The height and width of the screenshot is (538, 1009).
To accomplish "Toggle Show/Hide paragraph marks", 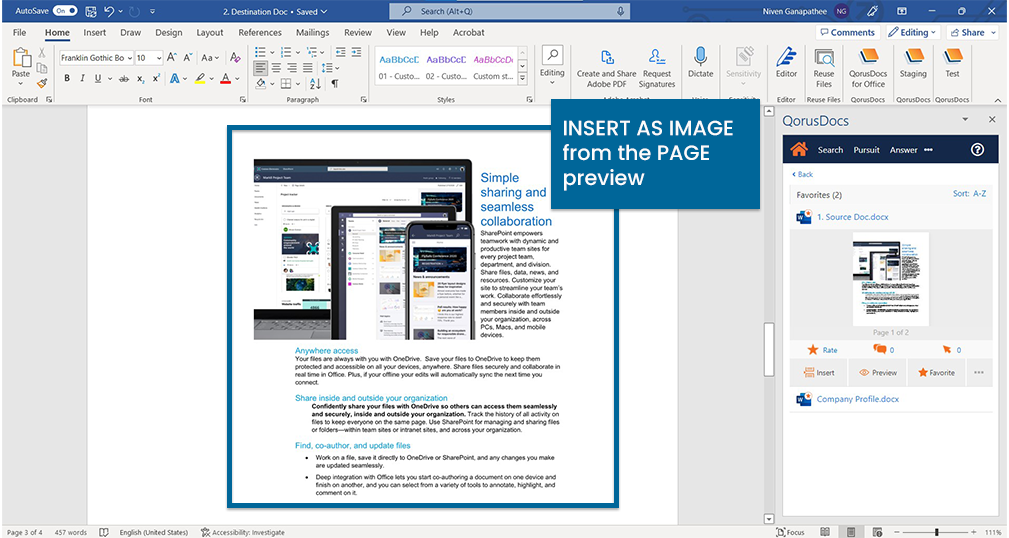I will 335,83.
